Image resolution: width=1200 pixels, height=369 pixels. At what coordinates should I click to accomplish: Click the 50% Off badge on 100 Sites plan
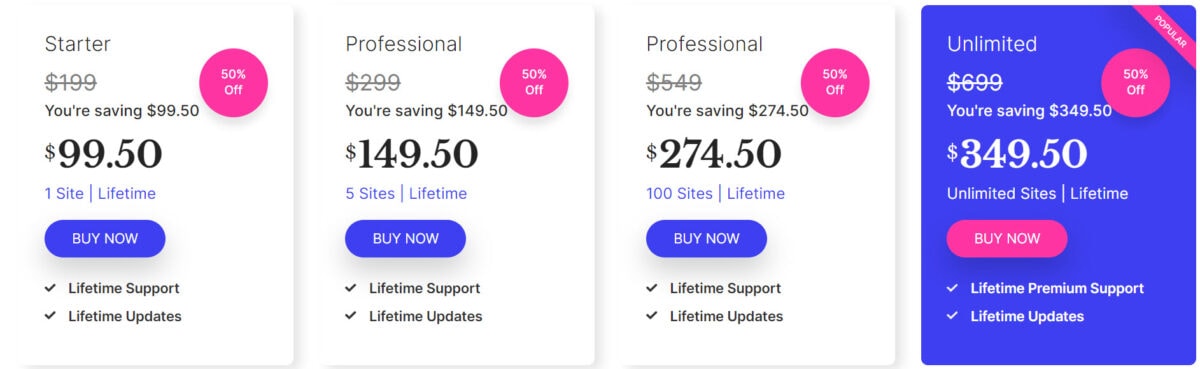[x=835, y=82]
